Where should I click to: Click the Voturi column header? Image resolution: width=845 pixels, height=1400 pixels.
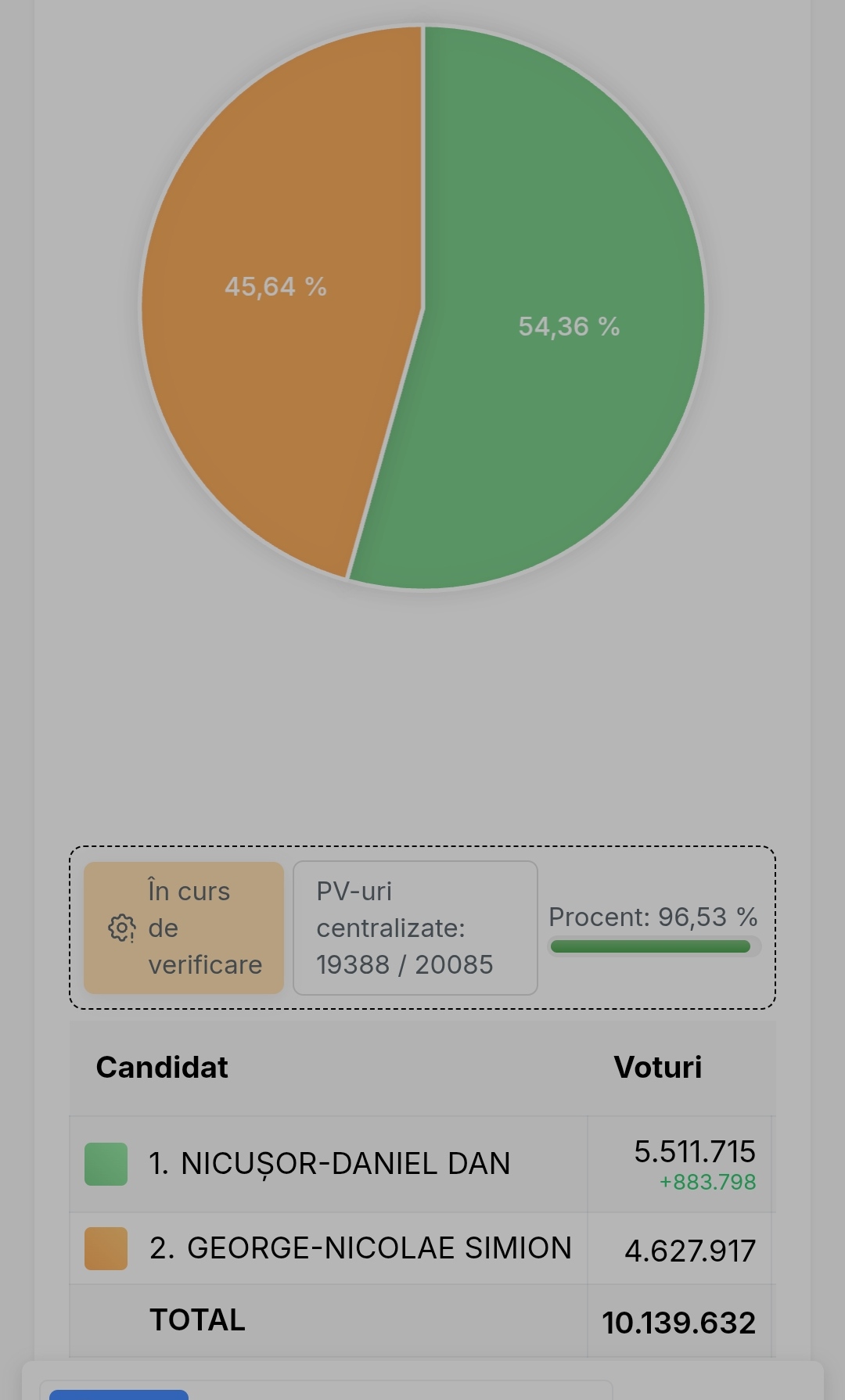657,1068
